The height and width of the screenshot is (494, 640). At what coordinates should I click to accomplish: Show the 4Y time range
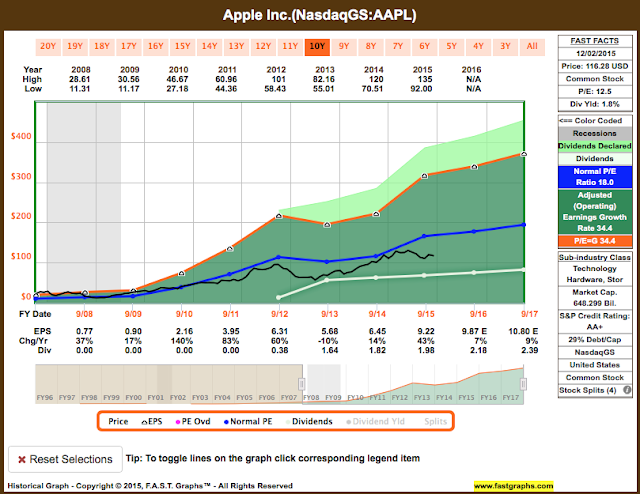click(x=478, y=47)
